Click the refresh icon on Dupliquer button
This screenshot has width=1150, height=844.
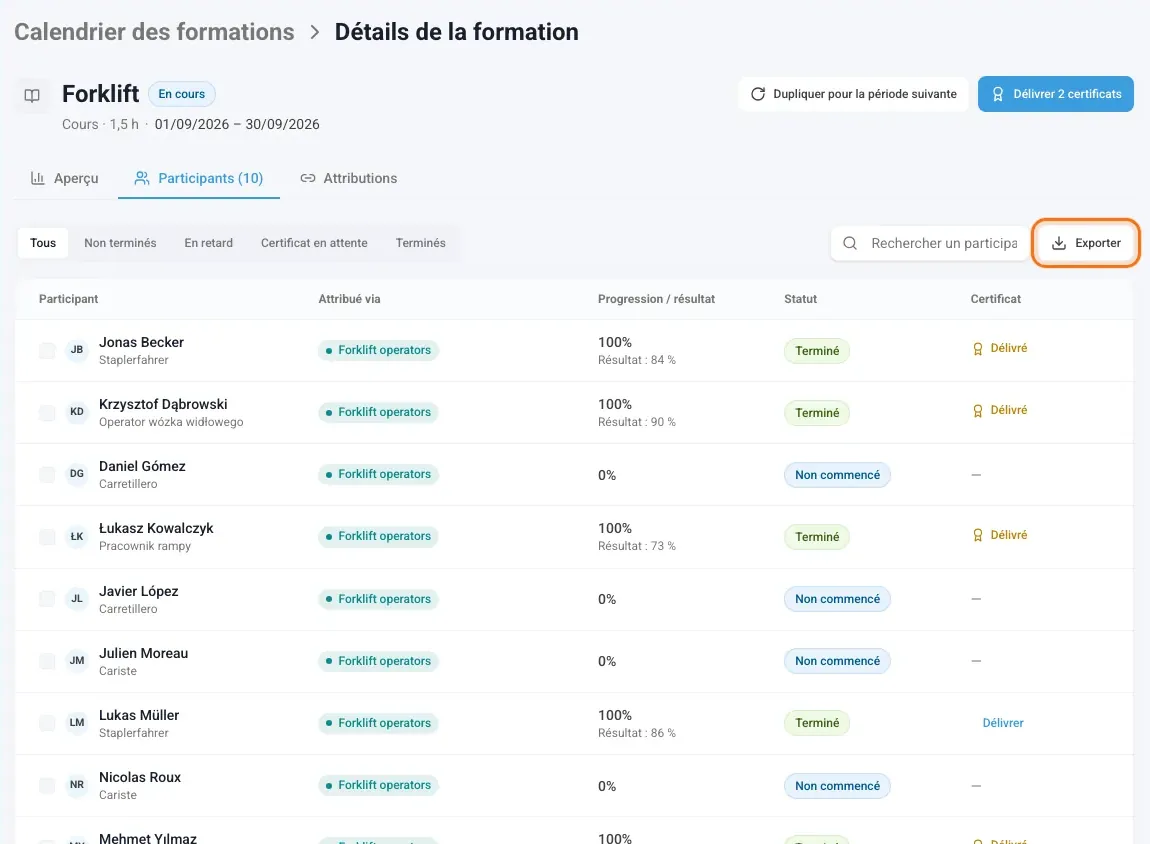758,94
